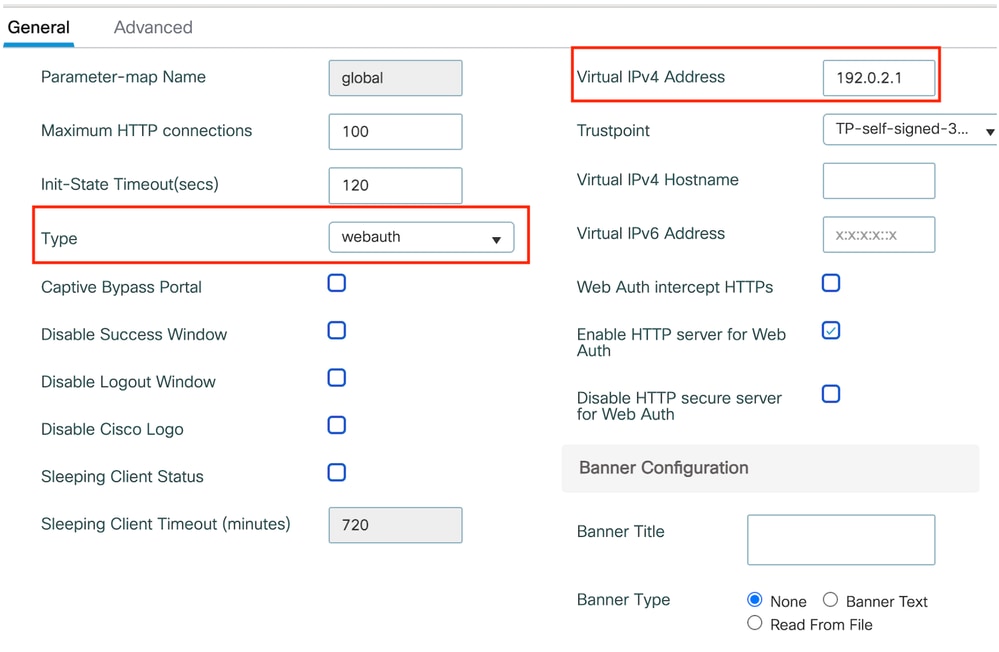Choose the Read From File radio

754,623
